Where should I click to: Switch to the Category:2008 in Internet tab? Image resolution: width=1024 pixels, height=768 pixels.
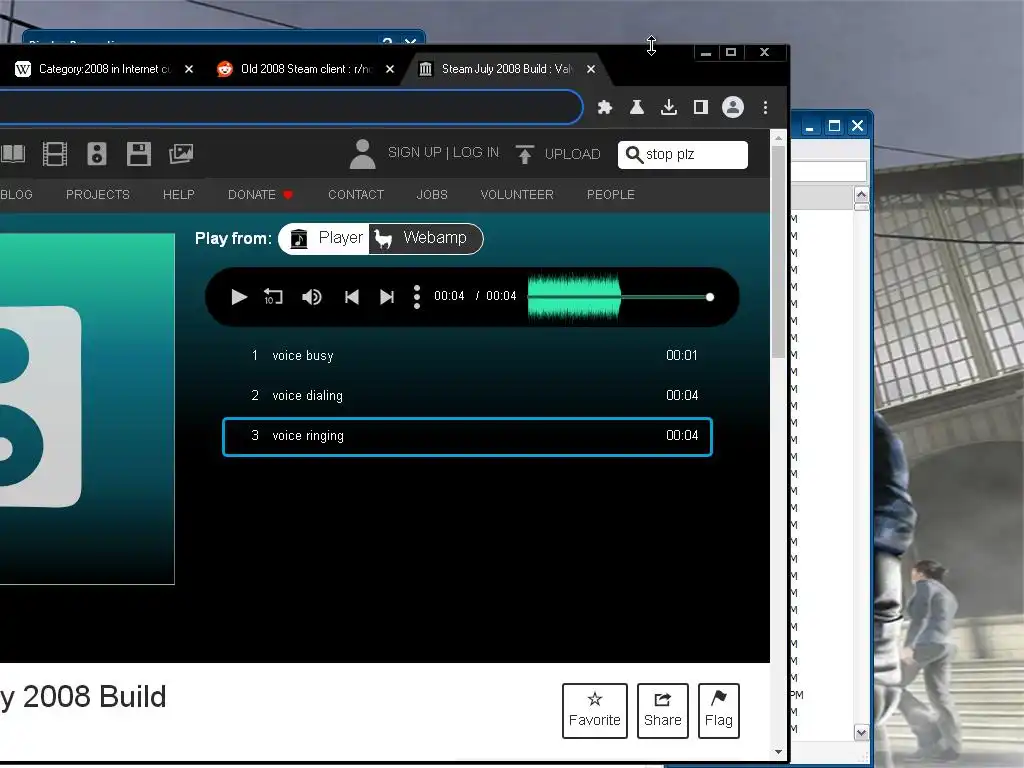pos(104,69)
